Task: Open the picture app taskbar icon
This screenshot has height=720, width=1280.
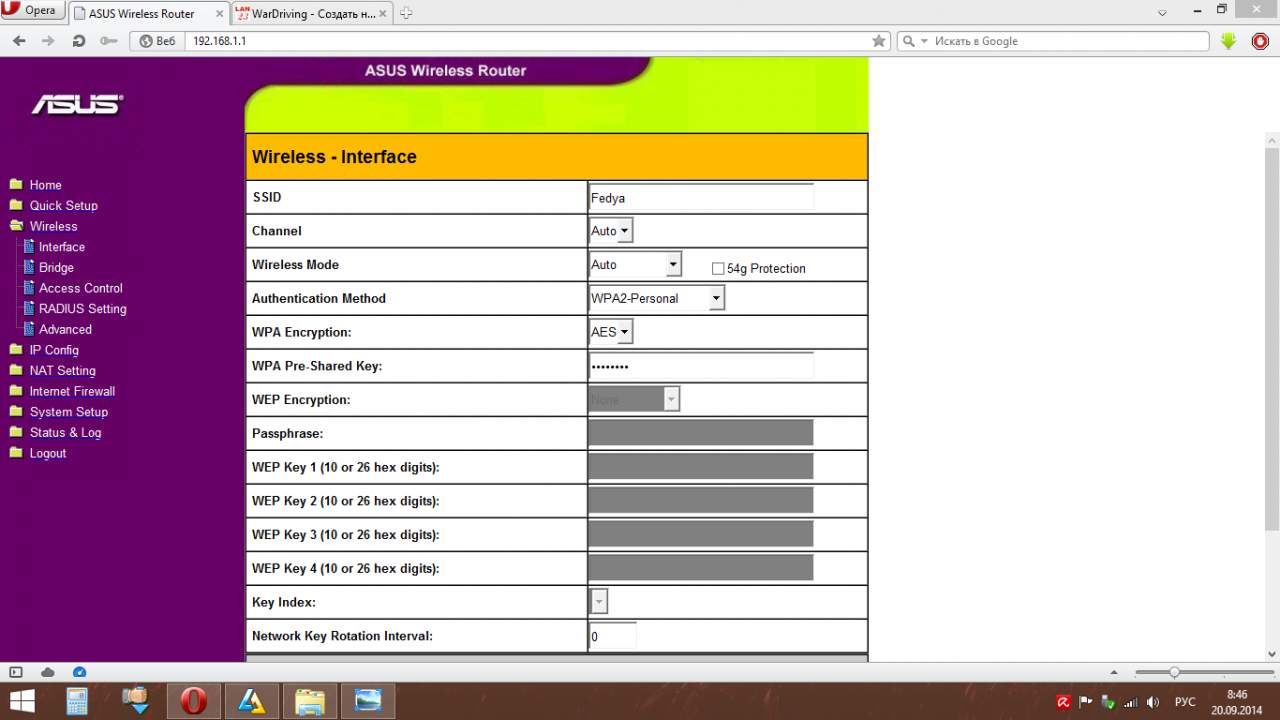Action: point(368,700)
